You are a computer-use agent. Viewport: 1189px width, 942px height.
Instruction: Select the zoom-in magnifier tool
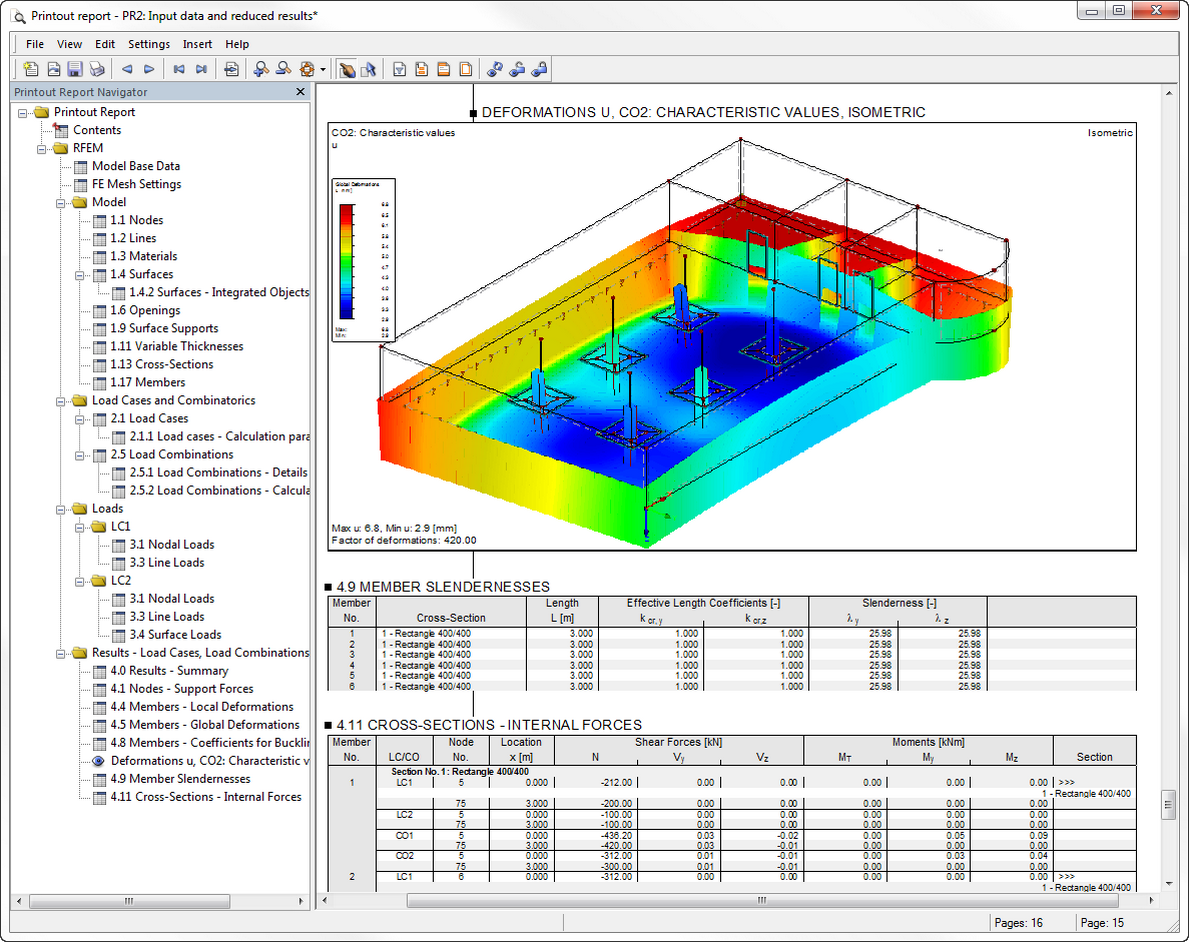coord(261,69)
